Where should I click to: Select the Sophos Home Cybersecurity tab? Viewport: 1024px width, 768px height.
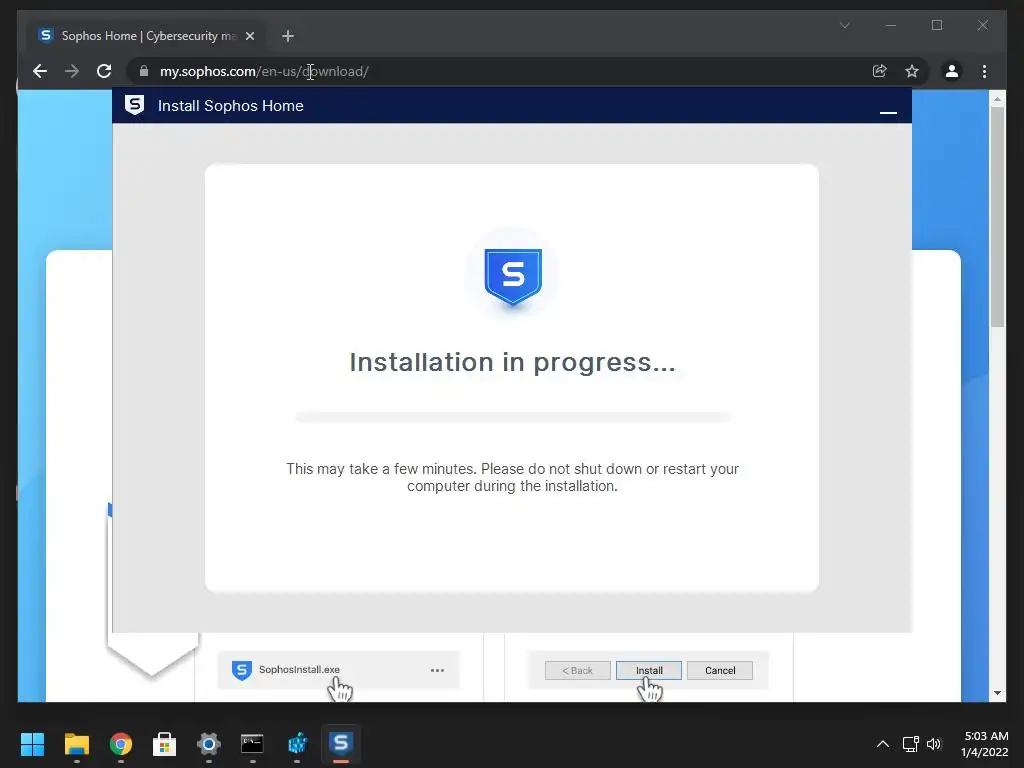tap(147, 36)
